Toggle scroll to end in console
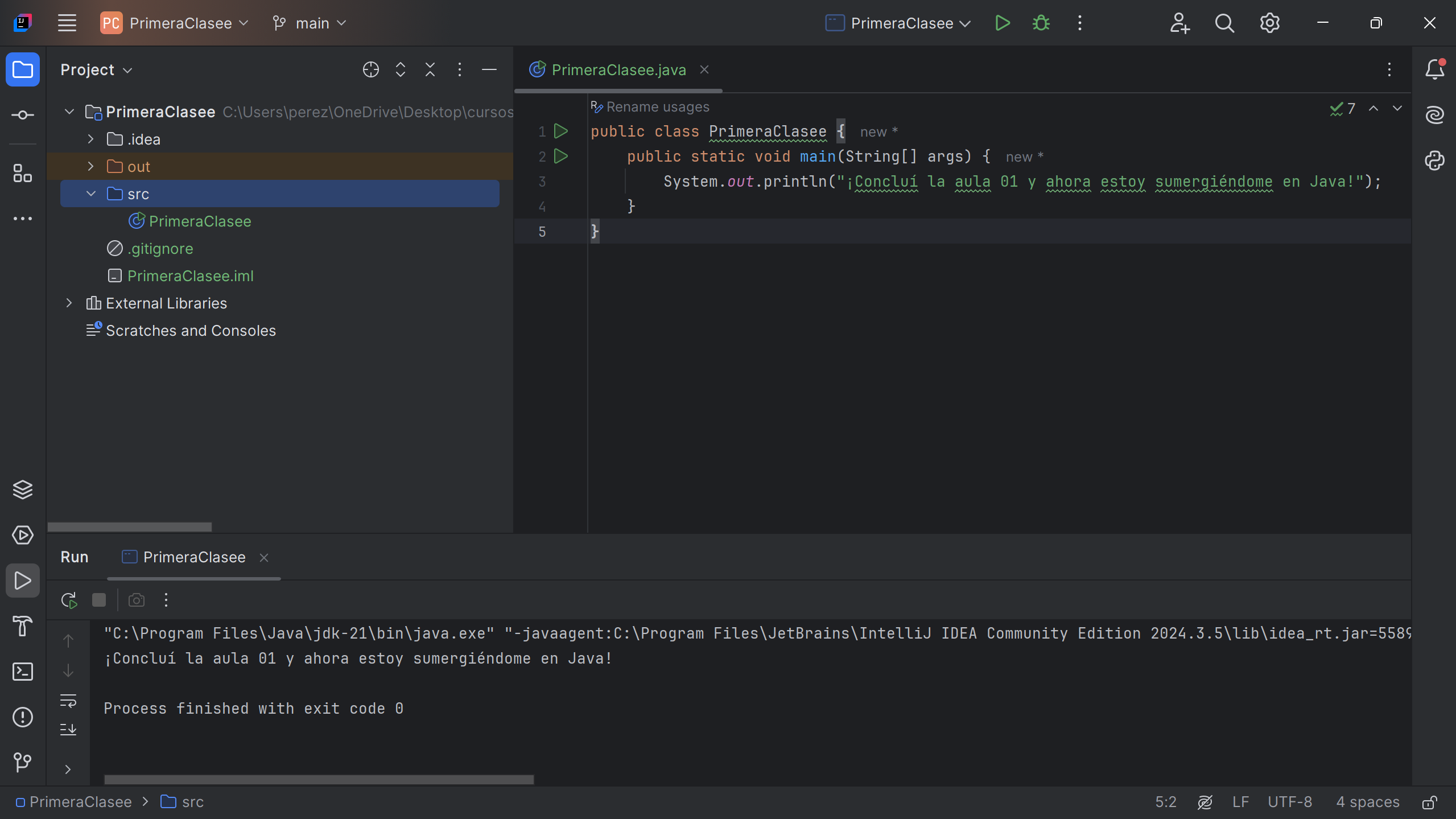 point(68,729)
